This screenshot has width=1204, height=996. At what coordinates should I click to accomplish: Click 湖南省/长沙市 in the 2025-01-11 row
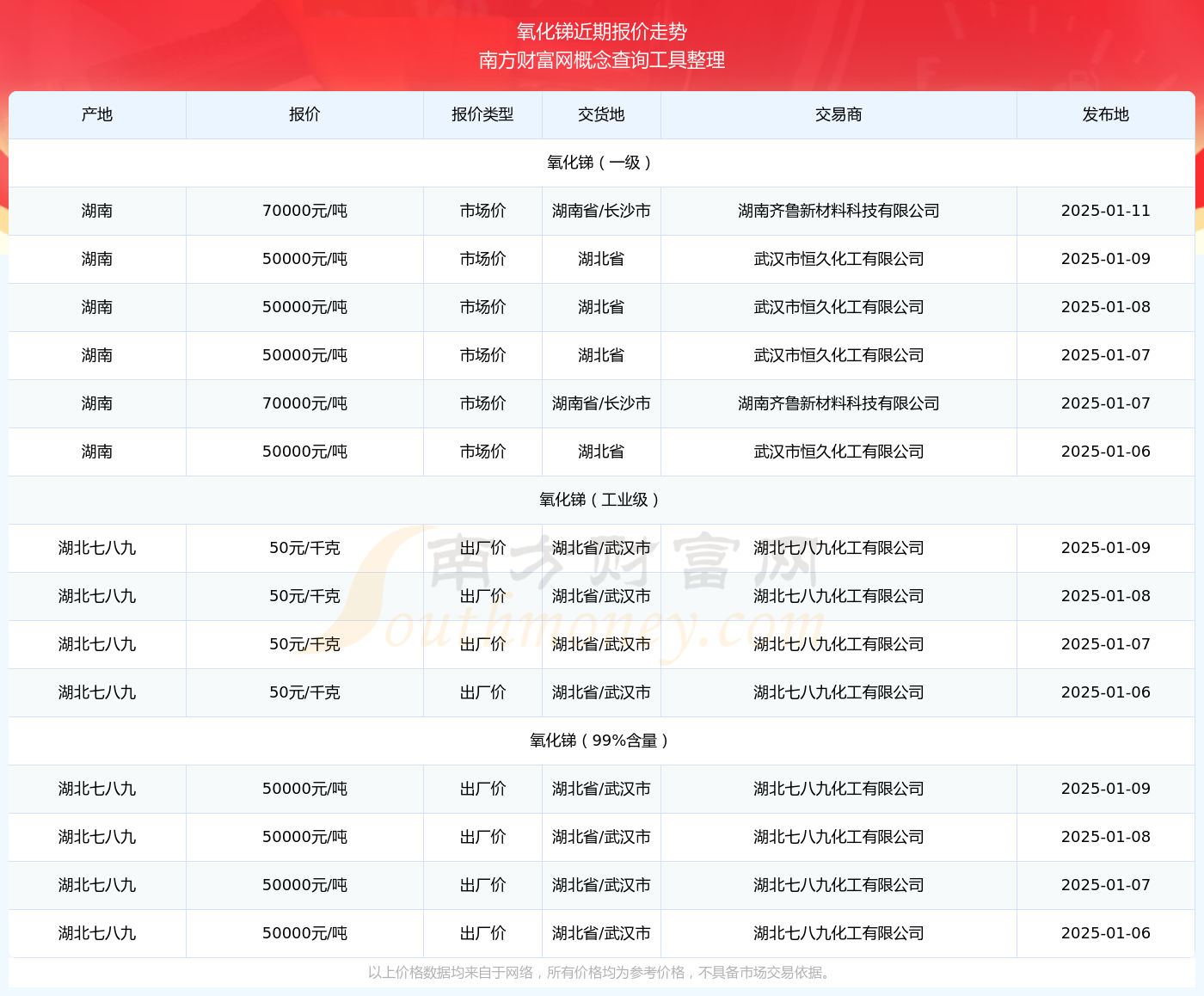coord(601,211)
